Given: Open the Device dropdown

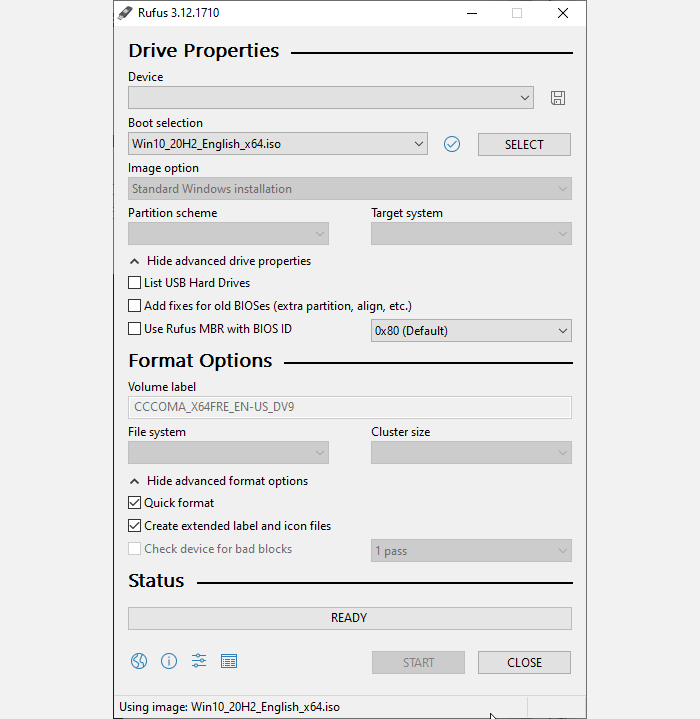Looking at the screenshot, I should [330, 98].
